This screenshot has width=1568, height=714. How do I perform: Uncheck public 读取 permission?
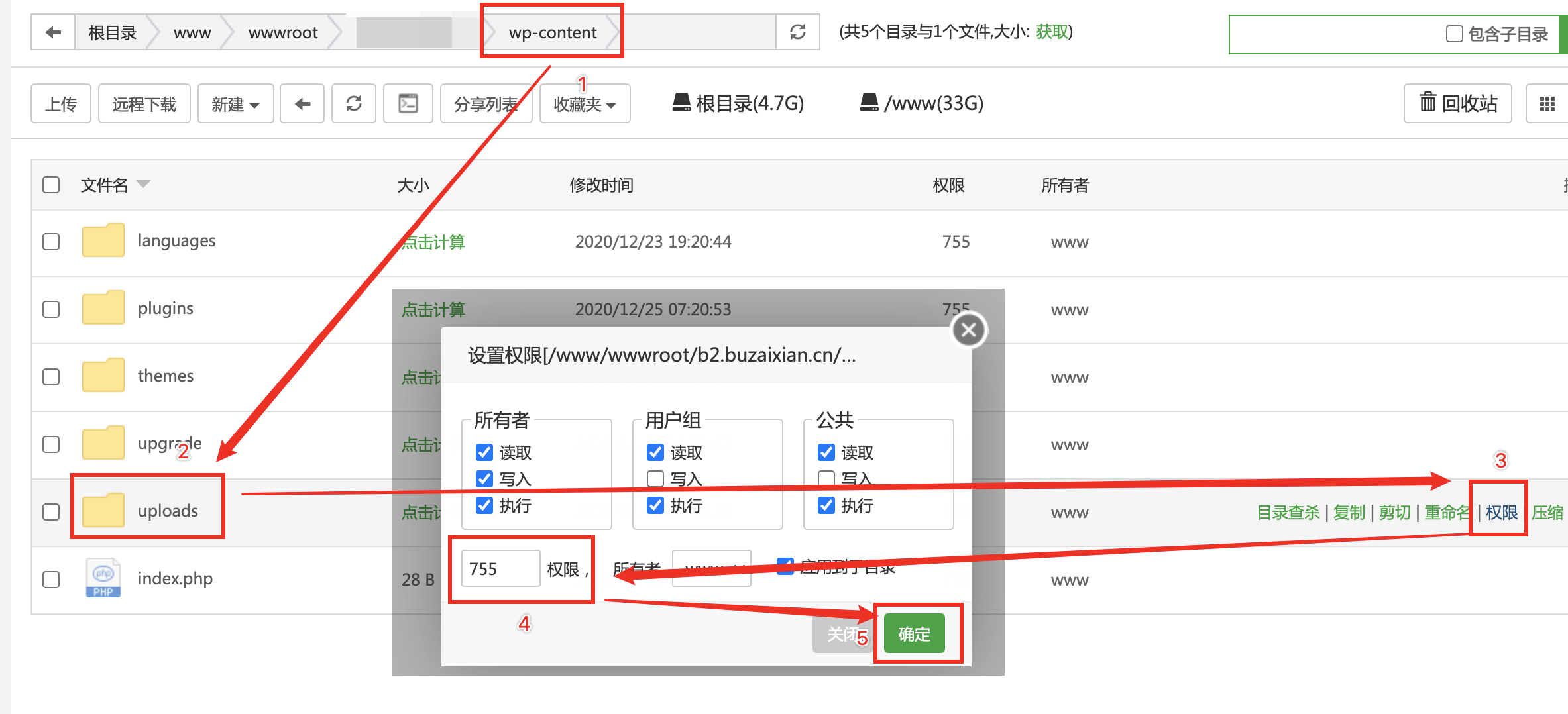click(x=826, y=452)
